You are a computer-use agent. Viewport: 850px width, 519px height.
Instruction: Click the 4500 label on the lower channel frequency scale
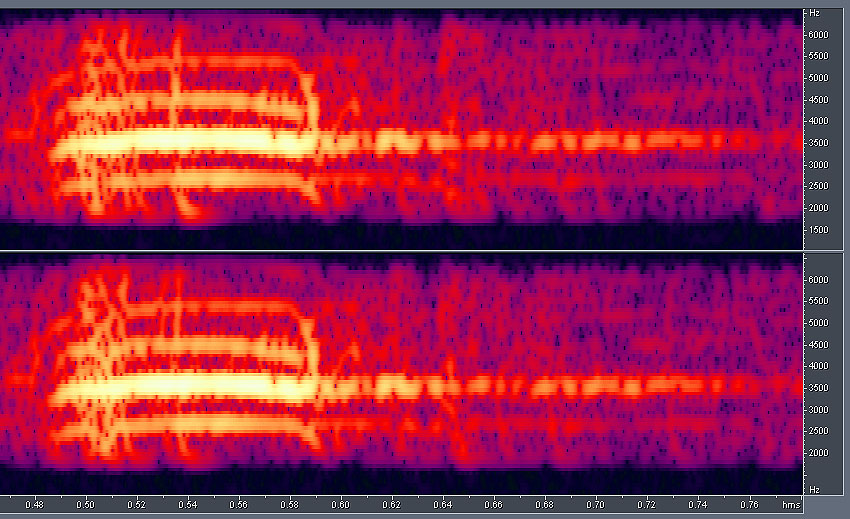[819, 345]
